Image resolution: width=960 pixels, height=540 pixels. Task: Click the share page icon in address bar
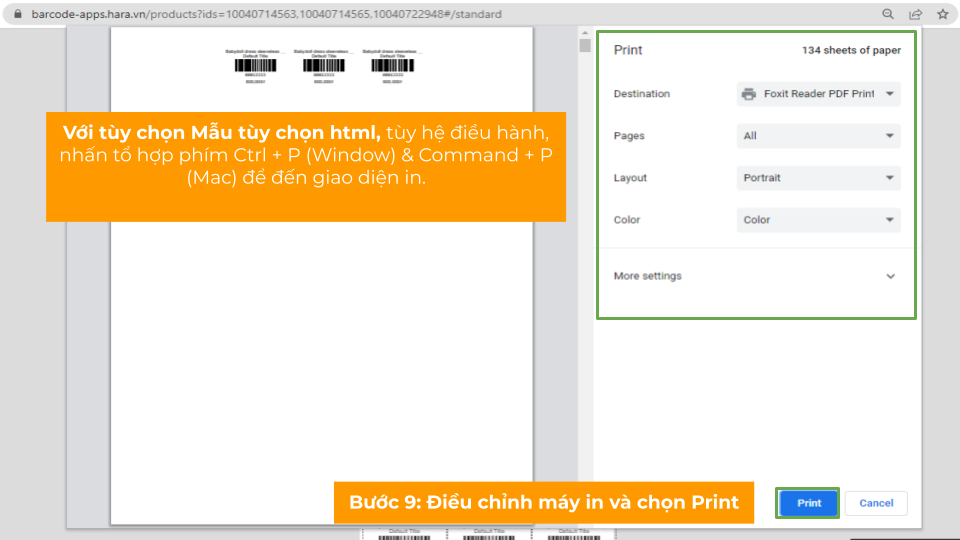coord(915,15)
